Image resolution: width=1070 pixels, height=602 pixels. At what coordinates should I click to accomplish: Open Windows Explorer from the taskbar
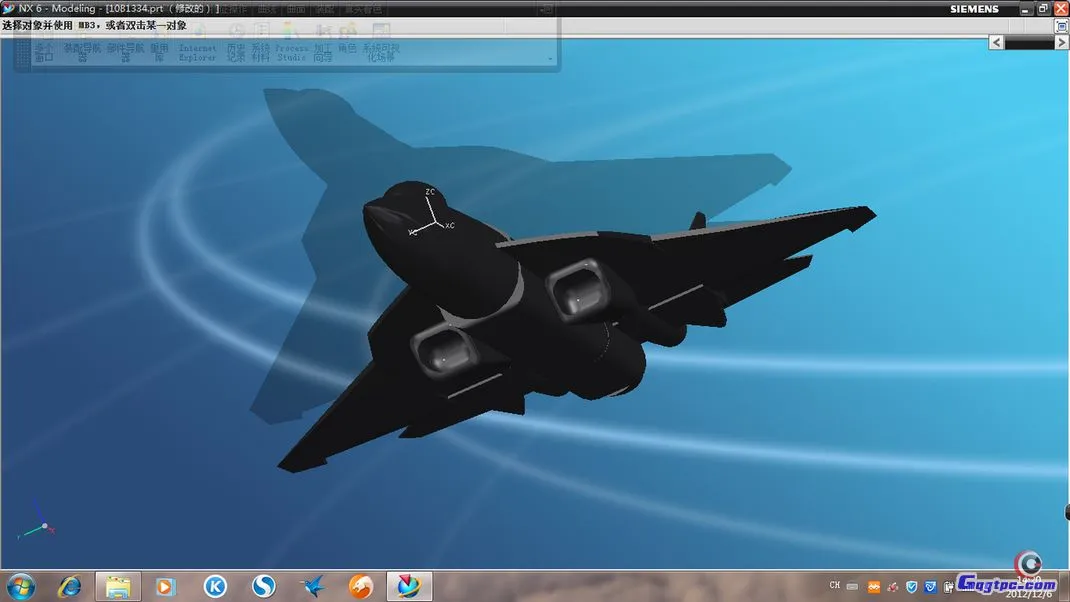(118, 586)
